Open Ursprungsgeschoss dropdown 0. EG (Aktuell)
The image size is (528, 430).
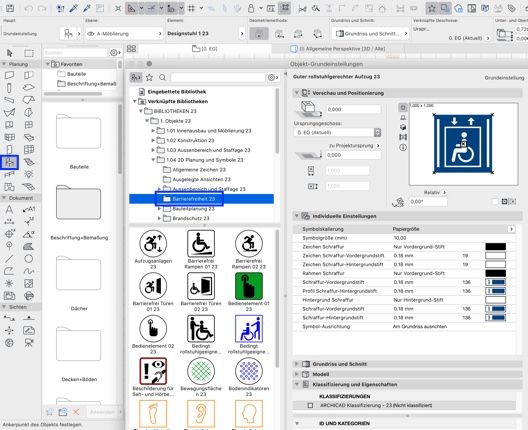point(337,132)
